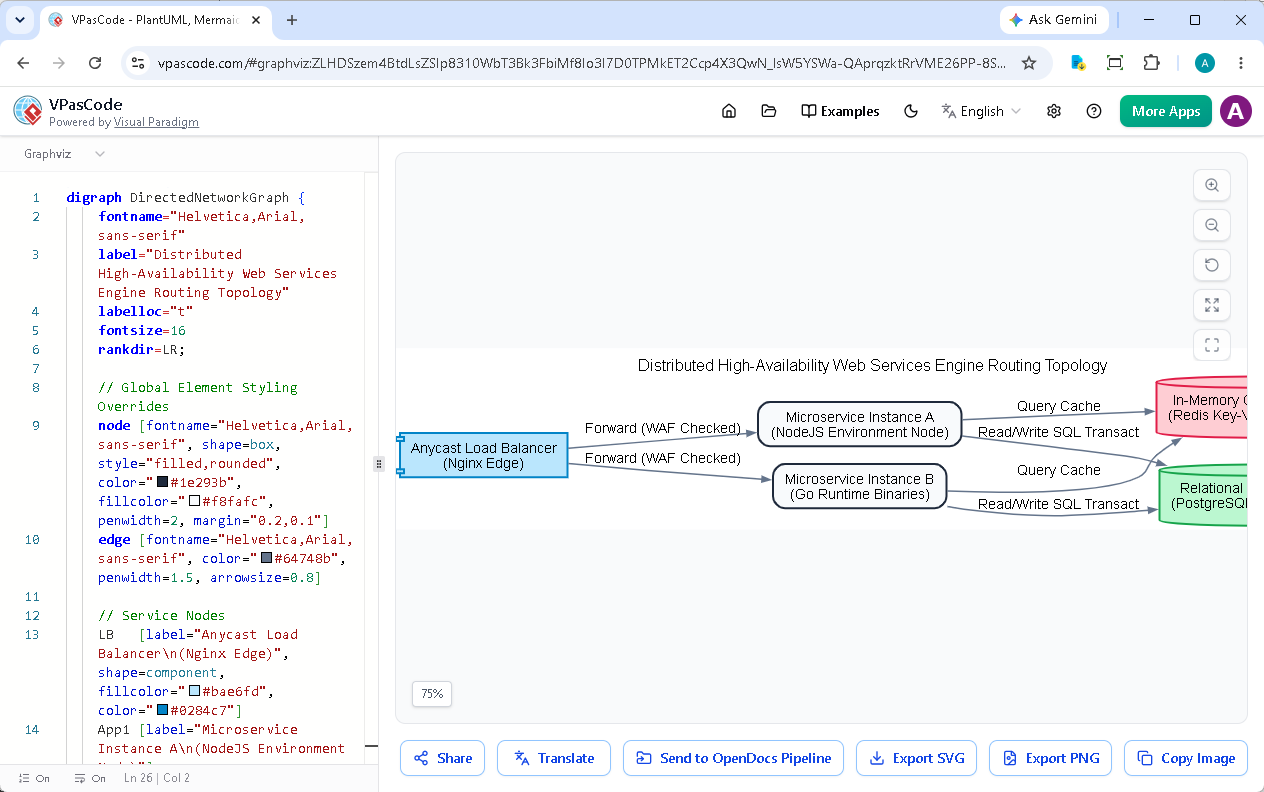Open the site information icon in address bar

(x=138, y=63)
